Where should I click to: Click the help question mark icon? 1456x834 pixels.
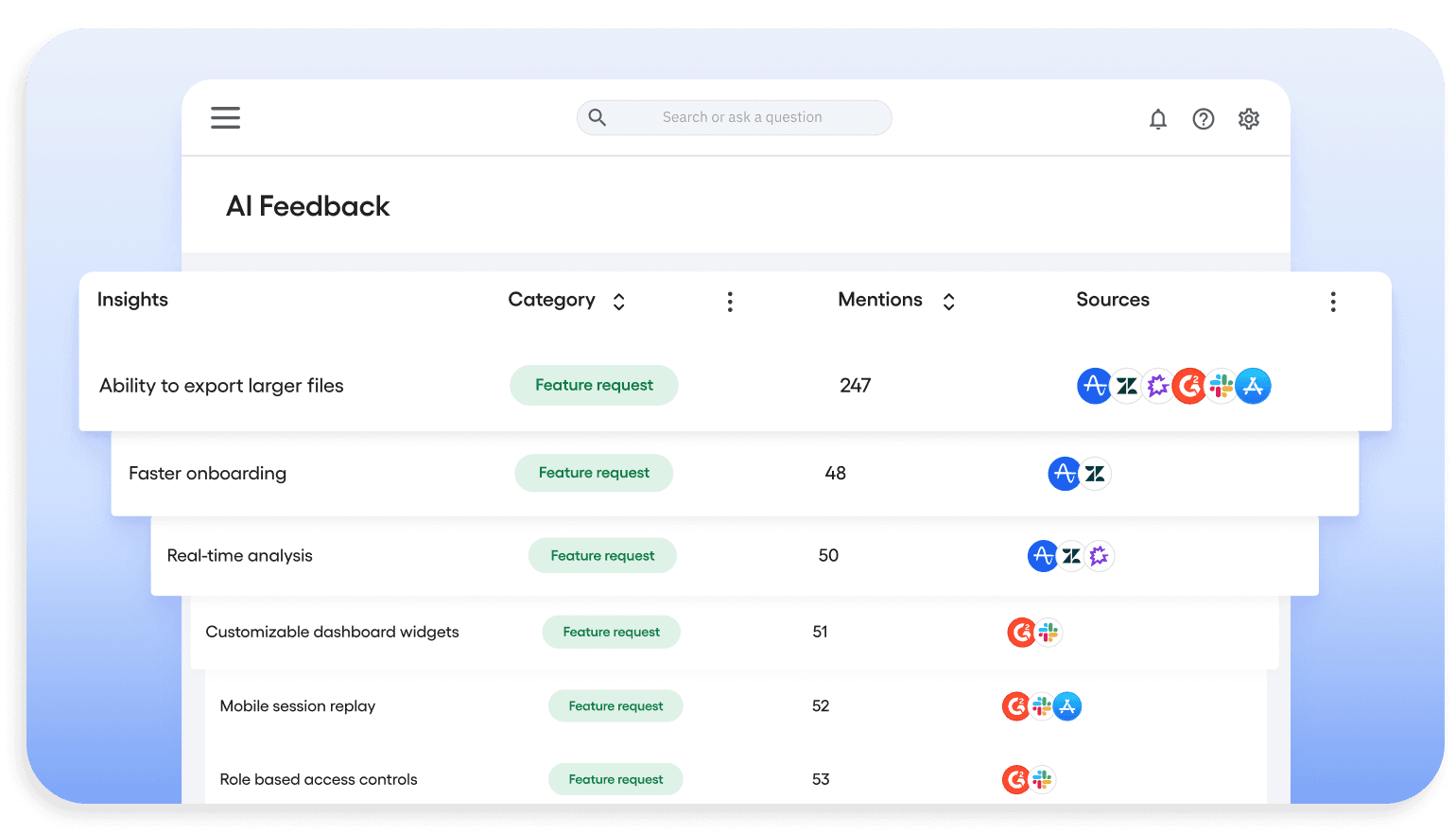pos(1203,118)
